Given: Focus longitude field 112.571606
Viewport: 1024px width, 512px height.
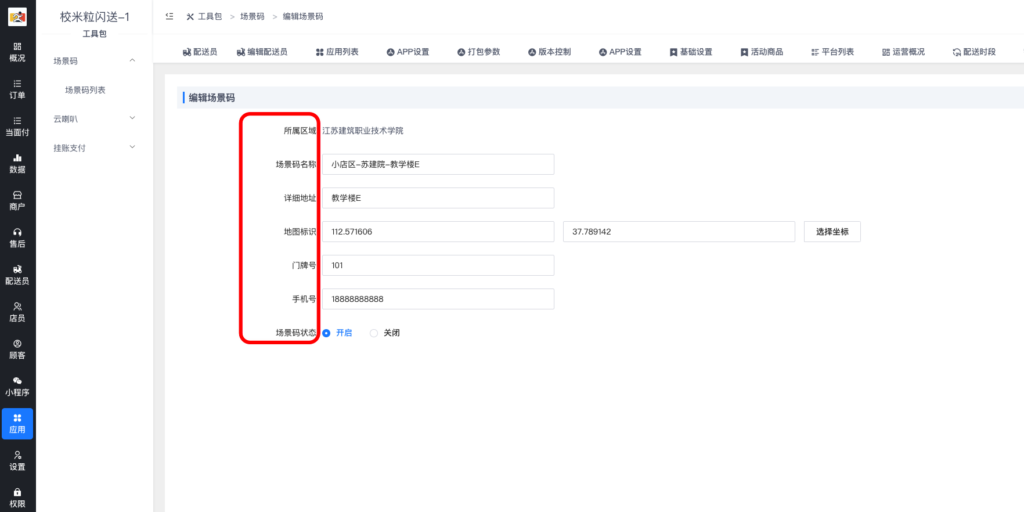Looking at the screenshot, I should (438, 232).
